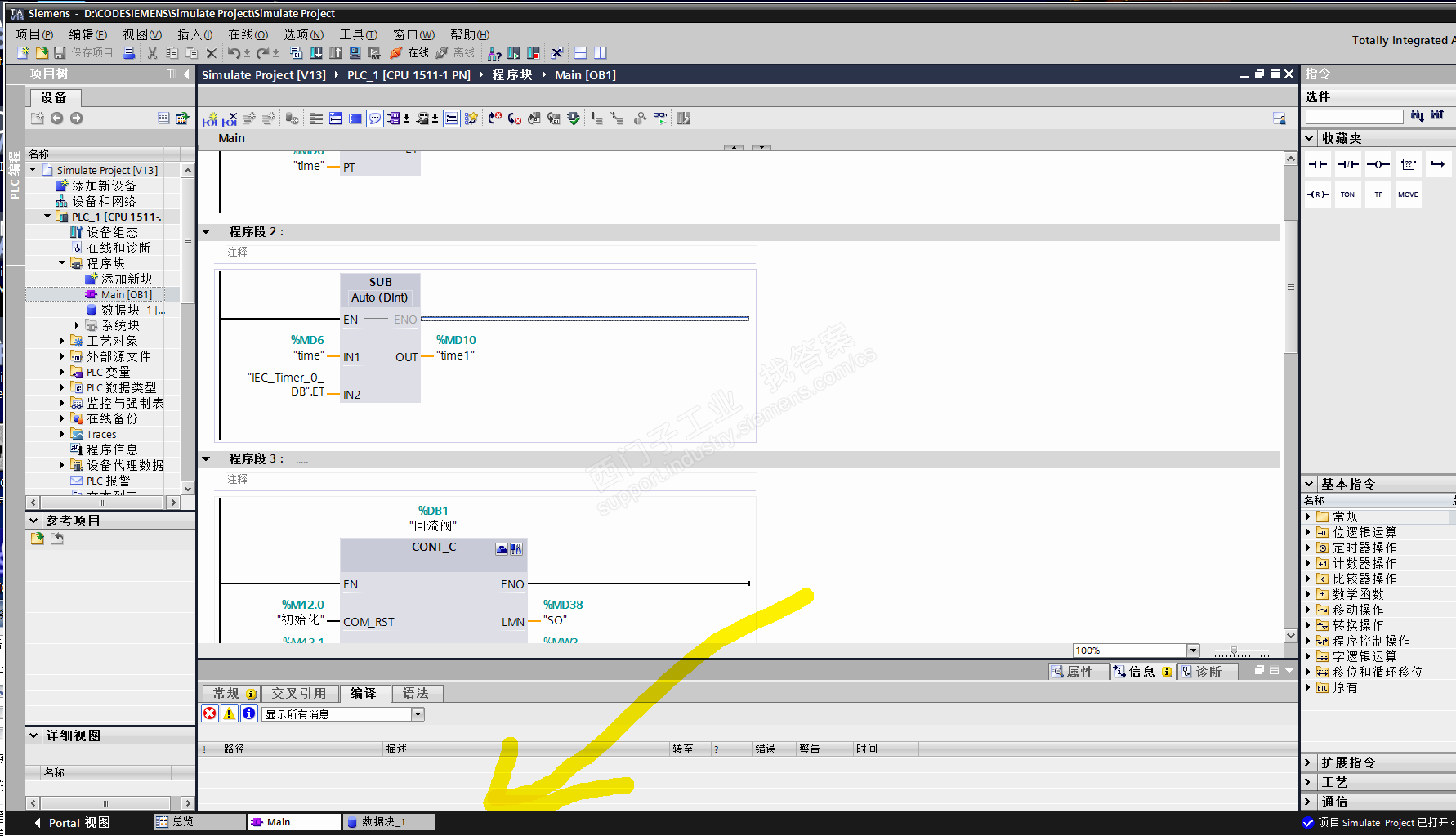This screenshot has height=836, width=1456.
Task: Toggle the favorites display in editor toolbar
Action: (471, 118)
